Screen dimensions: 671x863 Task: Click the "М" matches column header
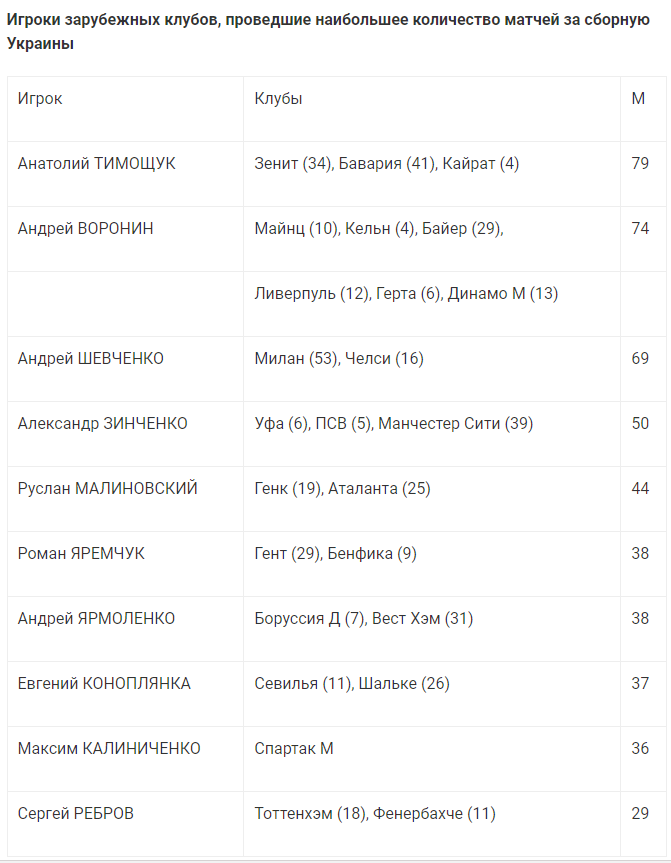638,99
